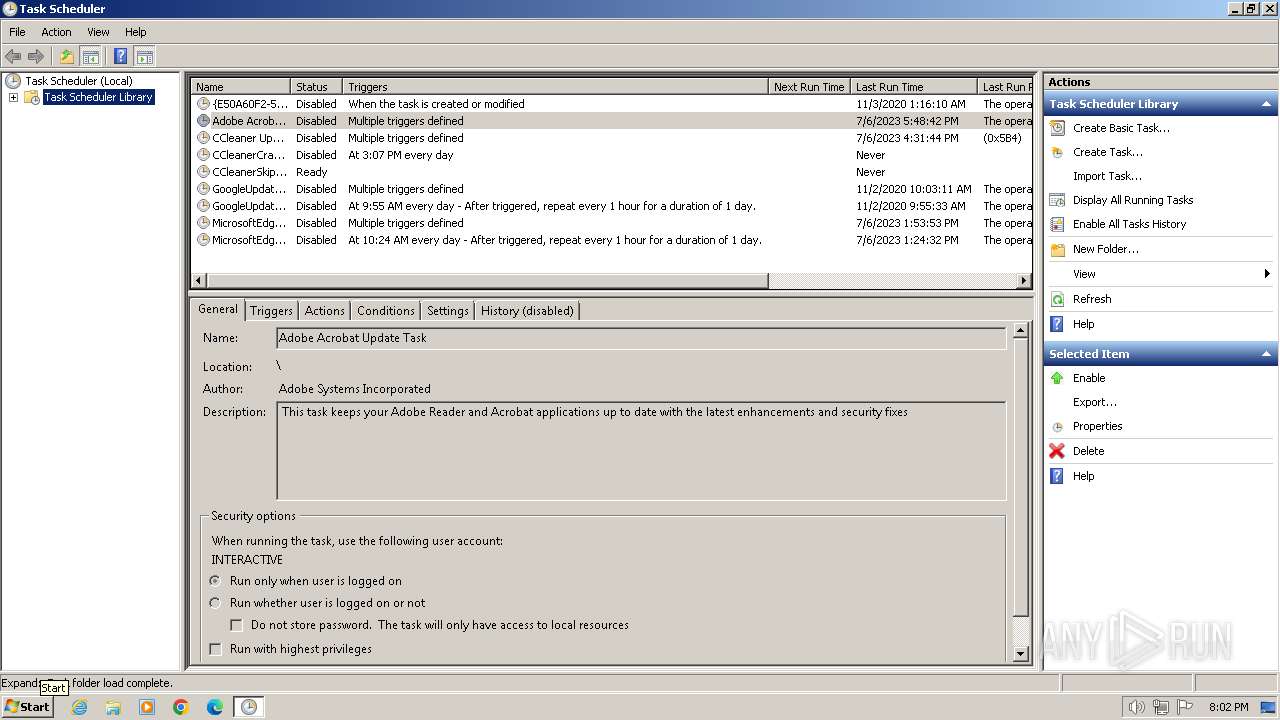Click the Refresh icon in Actions pane
The width and height of the screenshot is (1280, 720).
click(x=1058, y=299)
